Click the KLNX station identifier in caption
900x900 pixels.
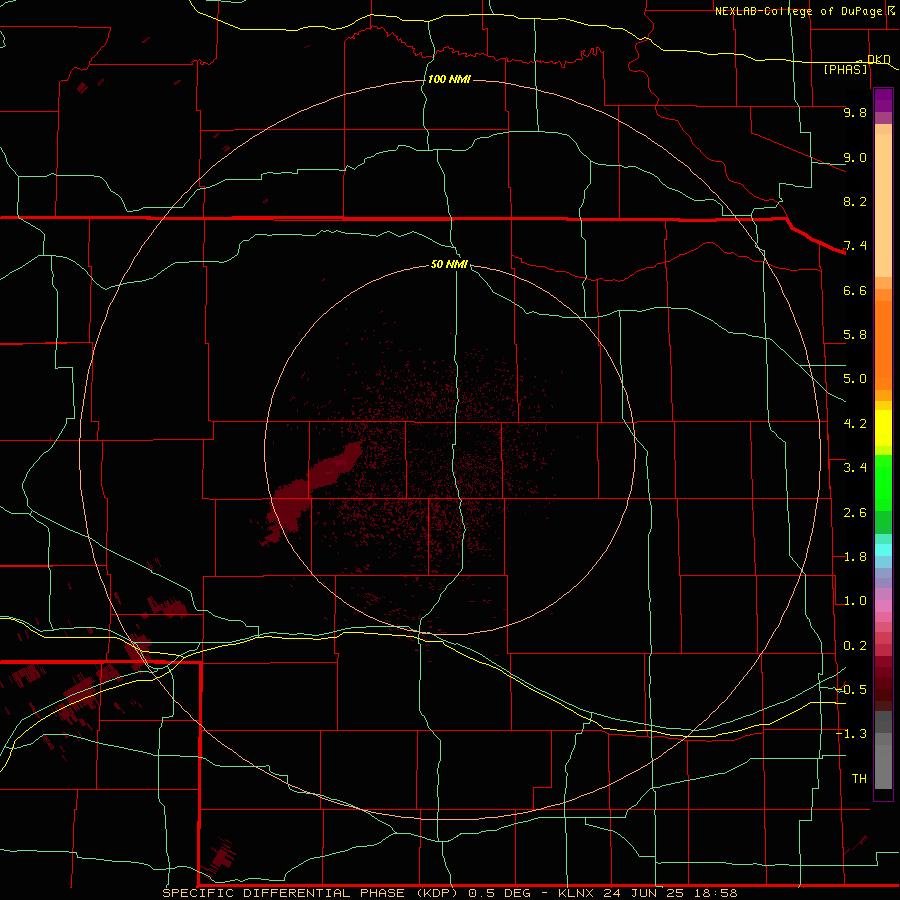[x=576, y=893]
